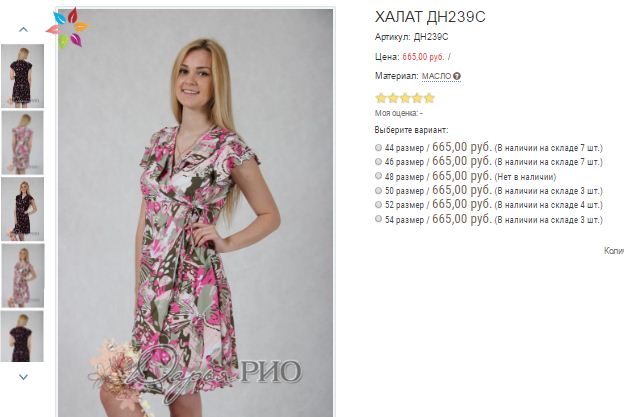Select the 50 размер option
This screenshot has width=624, height=417.
coord(378,191)
